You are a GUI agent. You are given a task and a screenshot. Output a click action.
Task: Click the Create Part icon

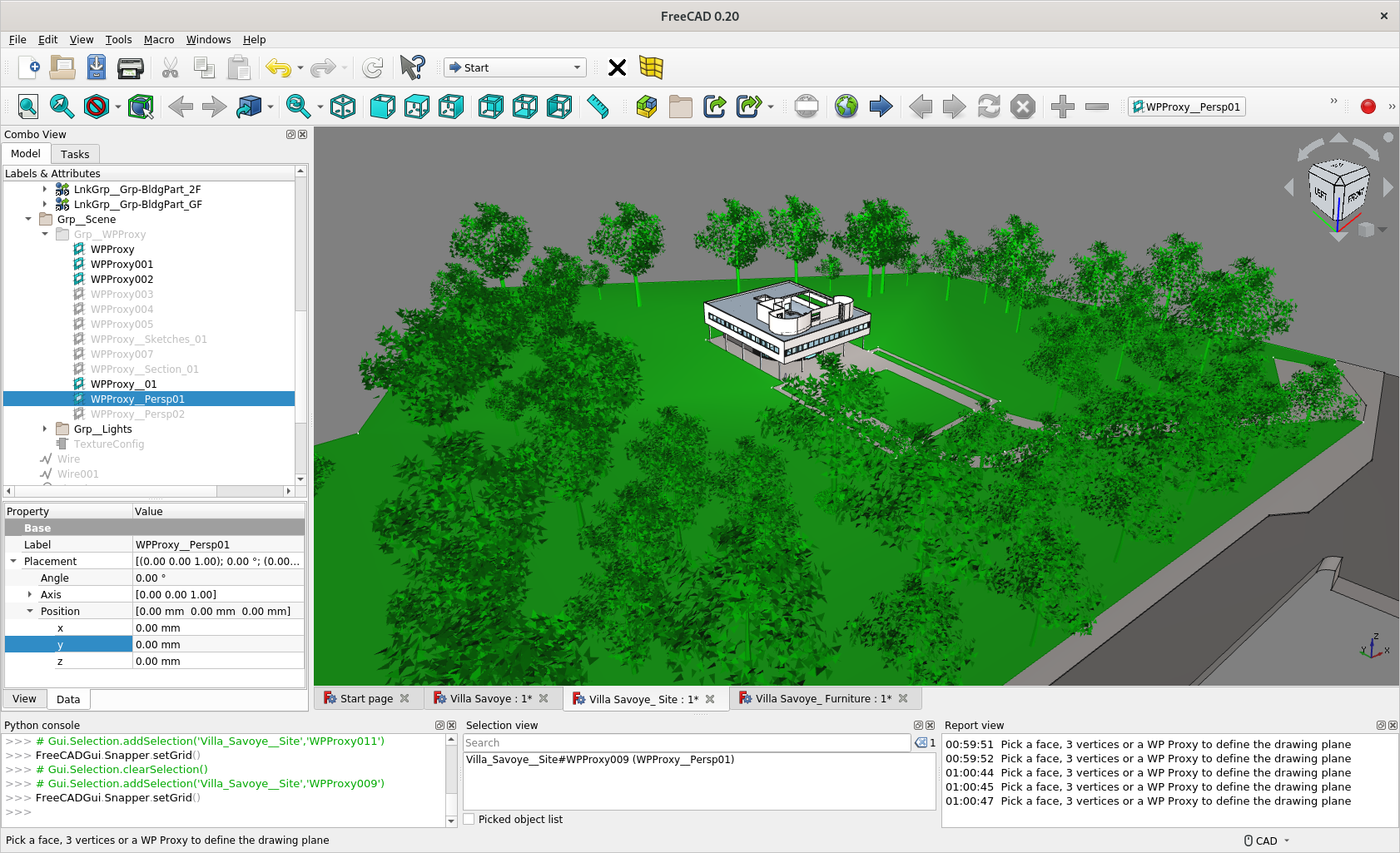pyautogui.click(x=647, y=107)
